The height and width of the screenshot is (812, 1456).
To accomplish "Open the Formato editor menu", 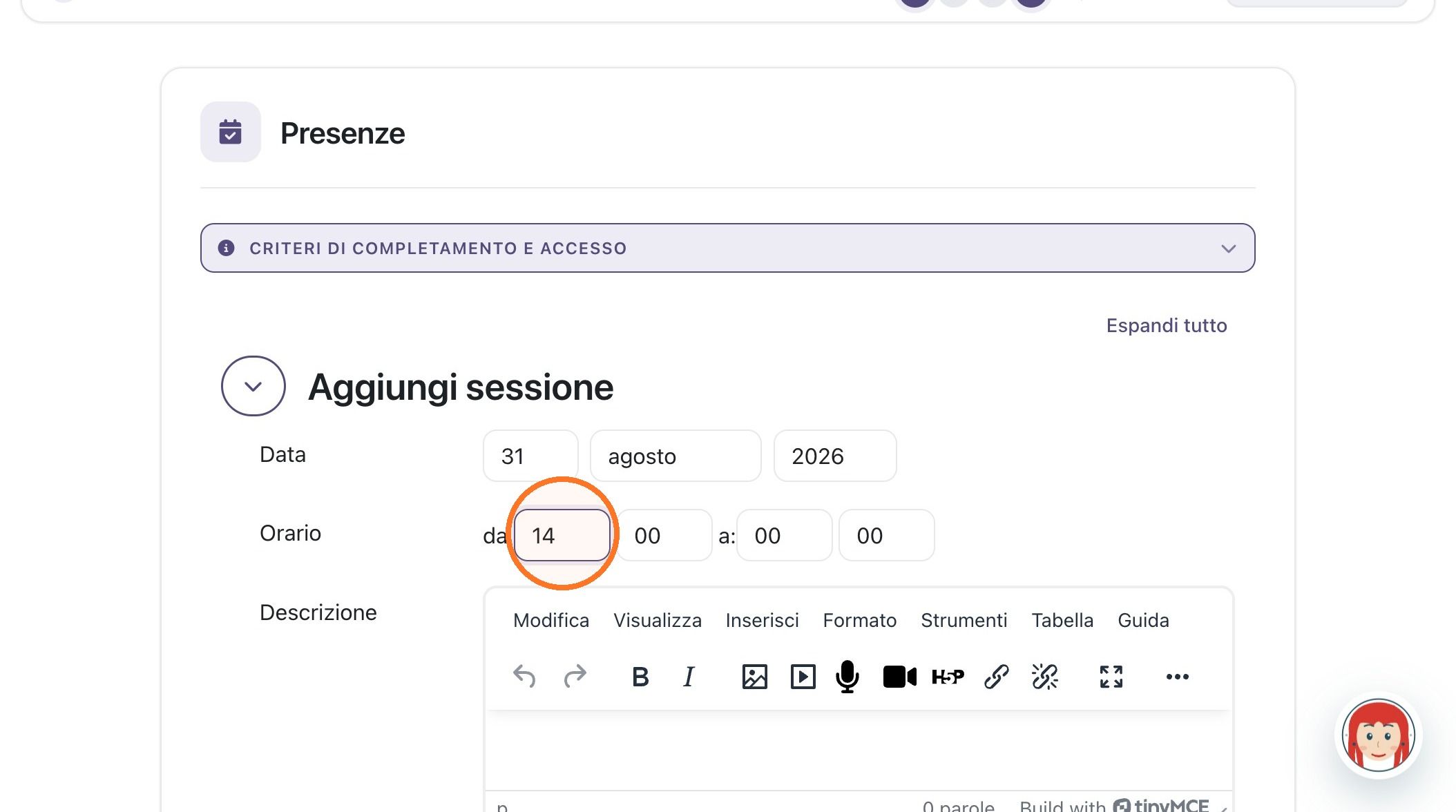I will click(859, 620).
